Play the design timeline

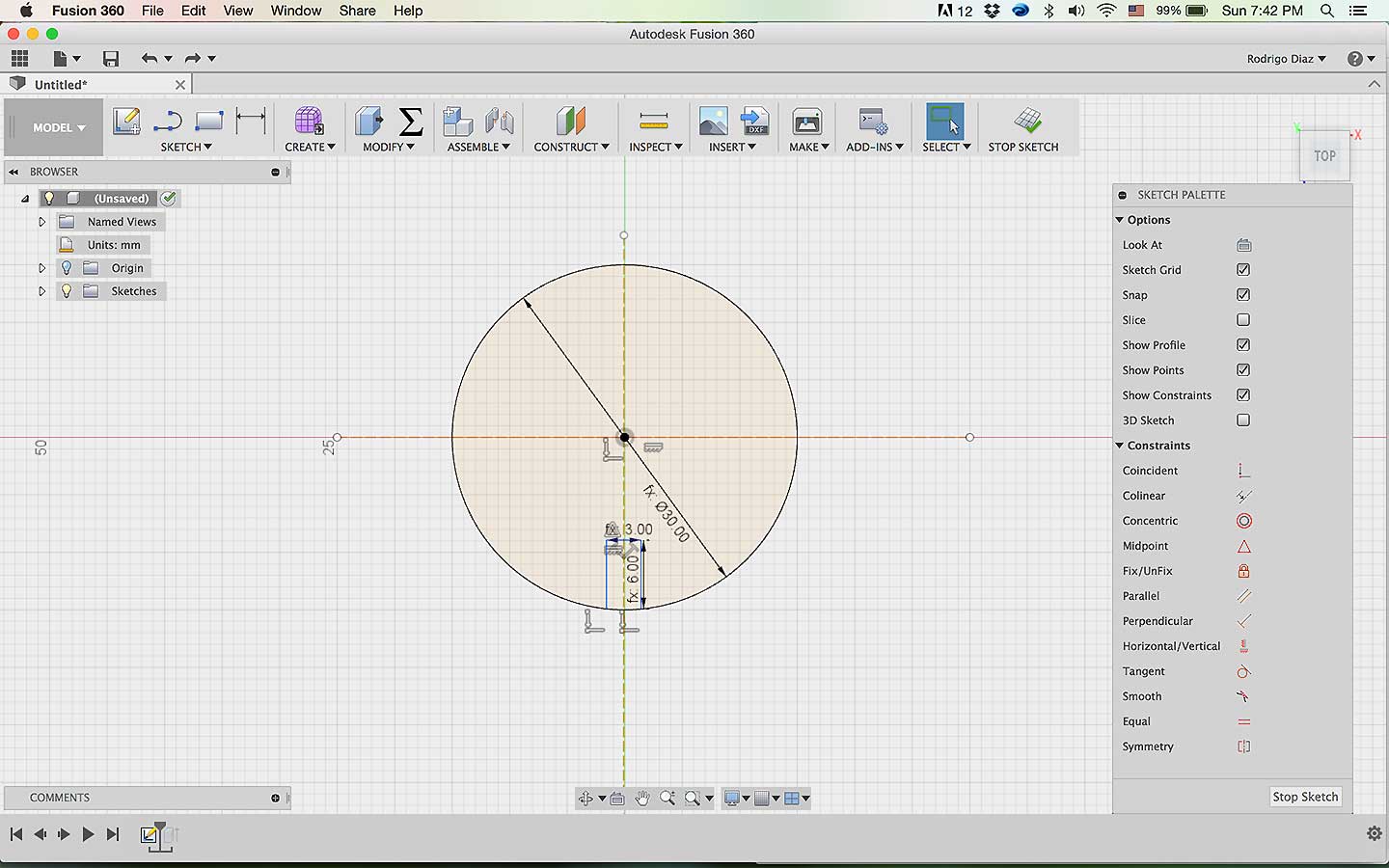88,834
